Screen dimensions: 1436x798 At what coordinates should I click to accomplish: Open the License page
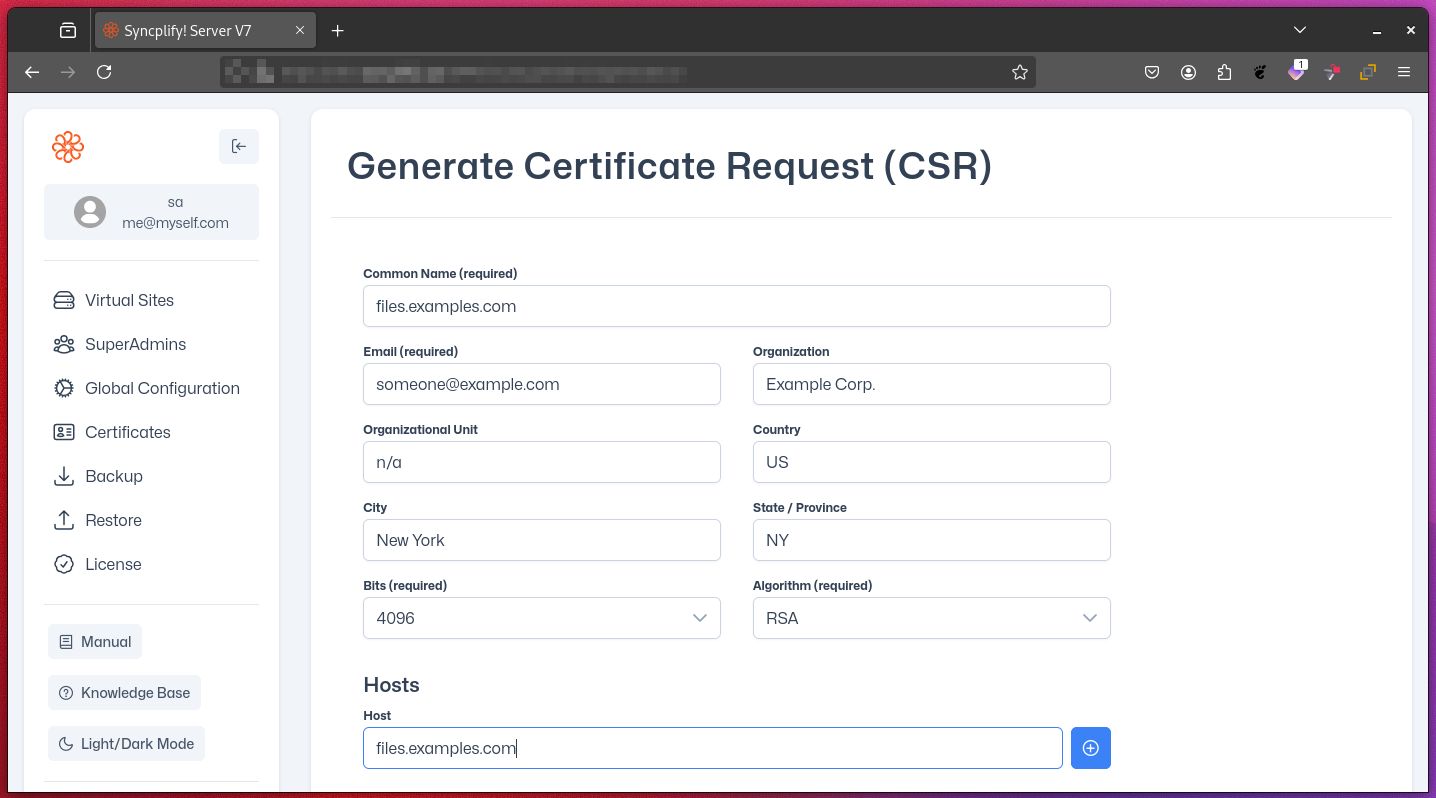113,564
